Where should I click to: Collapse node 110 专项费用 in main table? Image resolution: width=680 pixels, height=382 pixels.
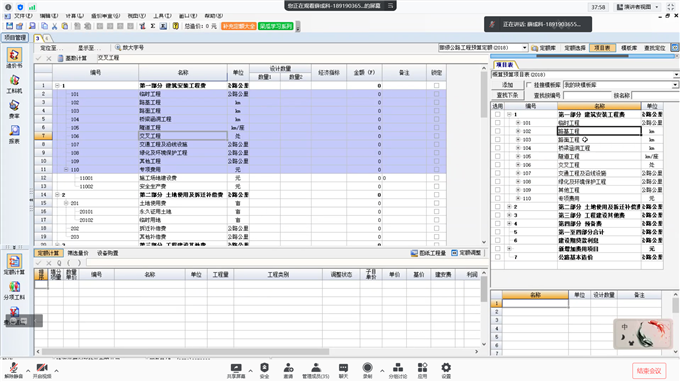[66, 170]
